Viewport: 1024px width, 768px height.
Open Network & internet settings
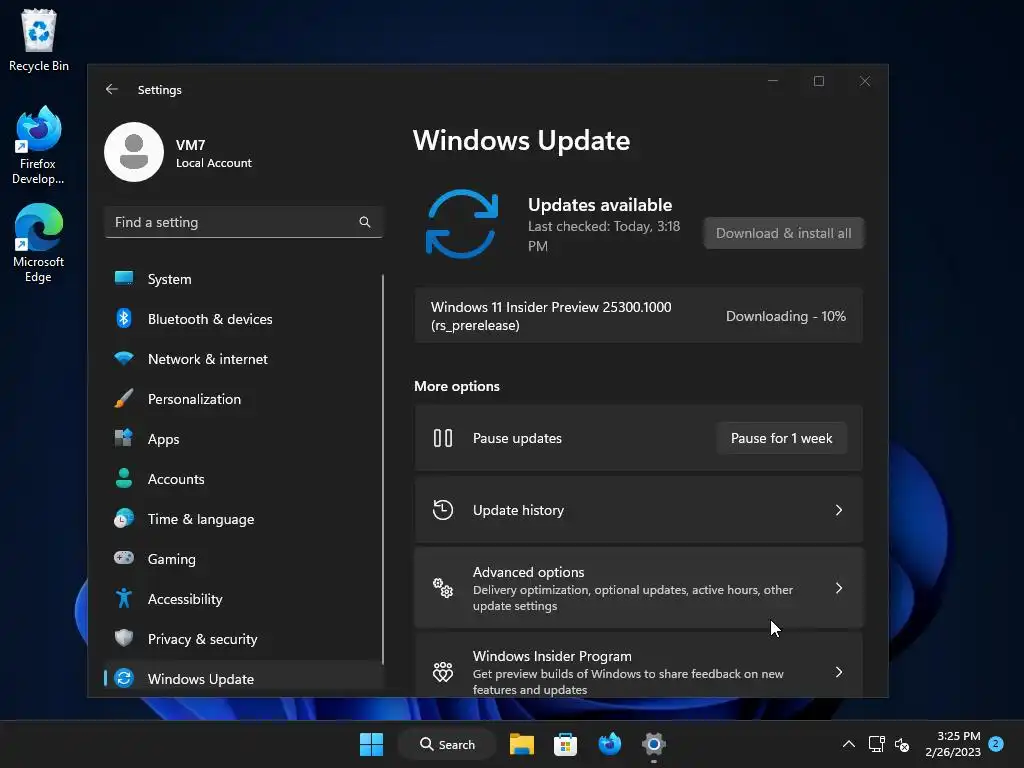coord(243,359)
